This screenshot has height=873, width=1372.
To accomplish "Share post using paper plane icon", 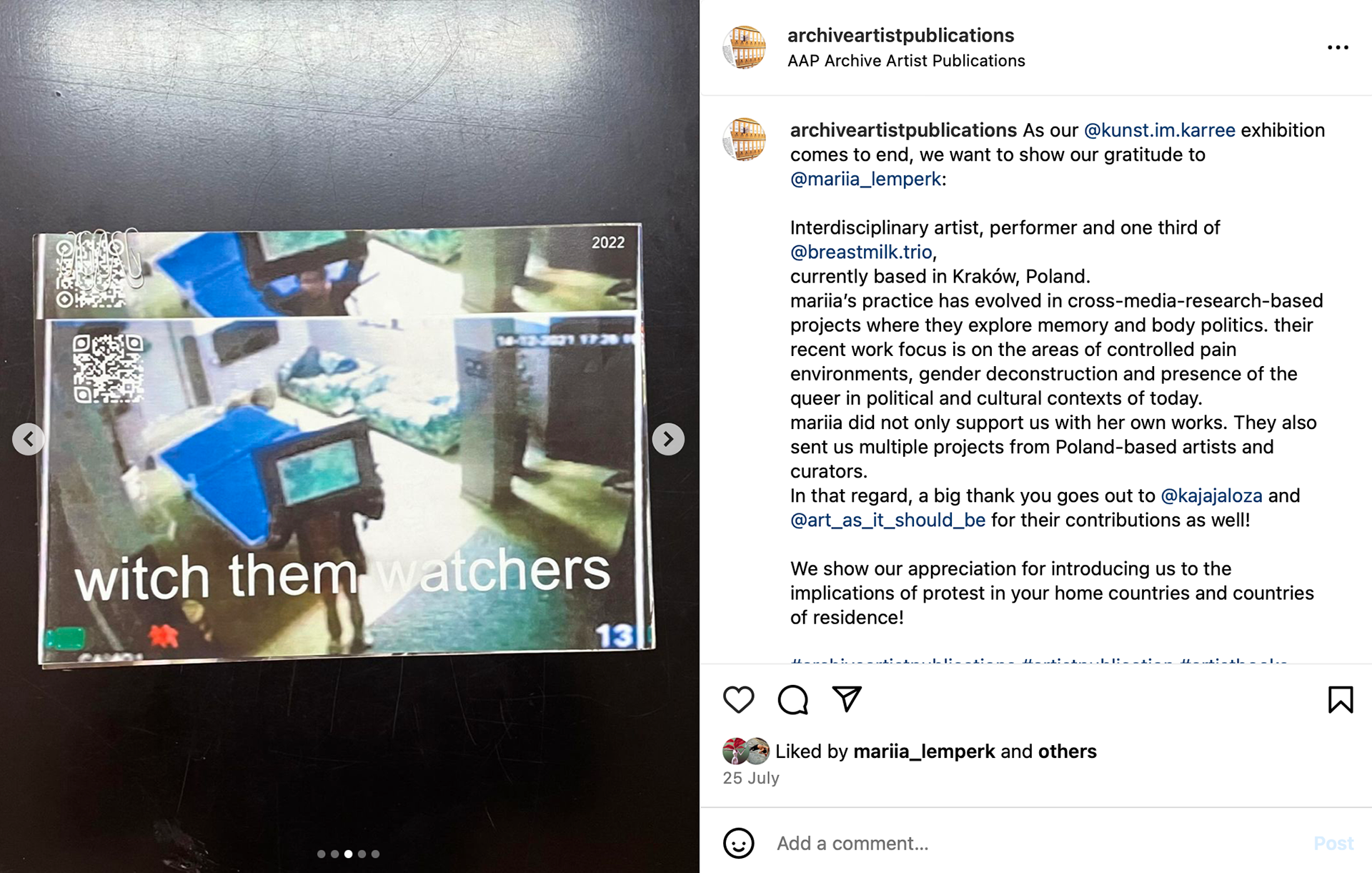I will tap(847, 699).
